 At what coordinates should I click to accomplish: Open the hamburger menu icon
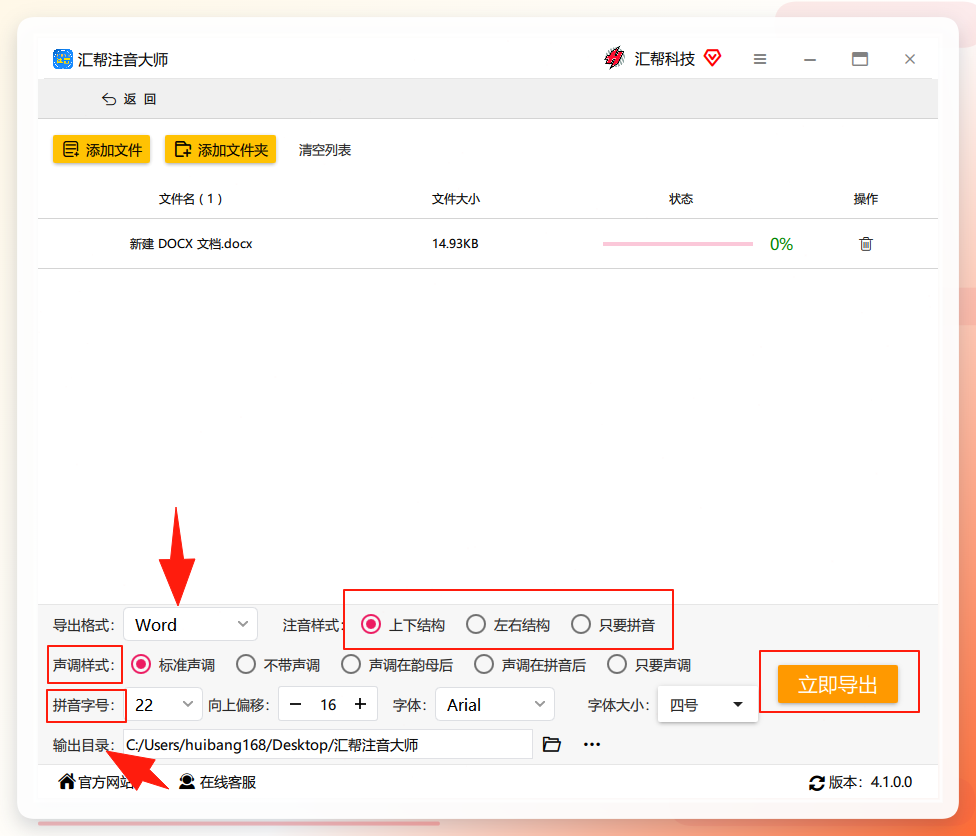point(759,59)
